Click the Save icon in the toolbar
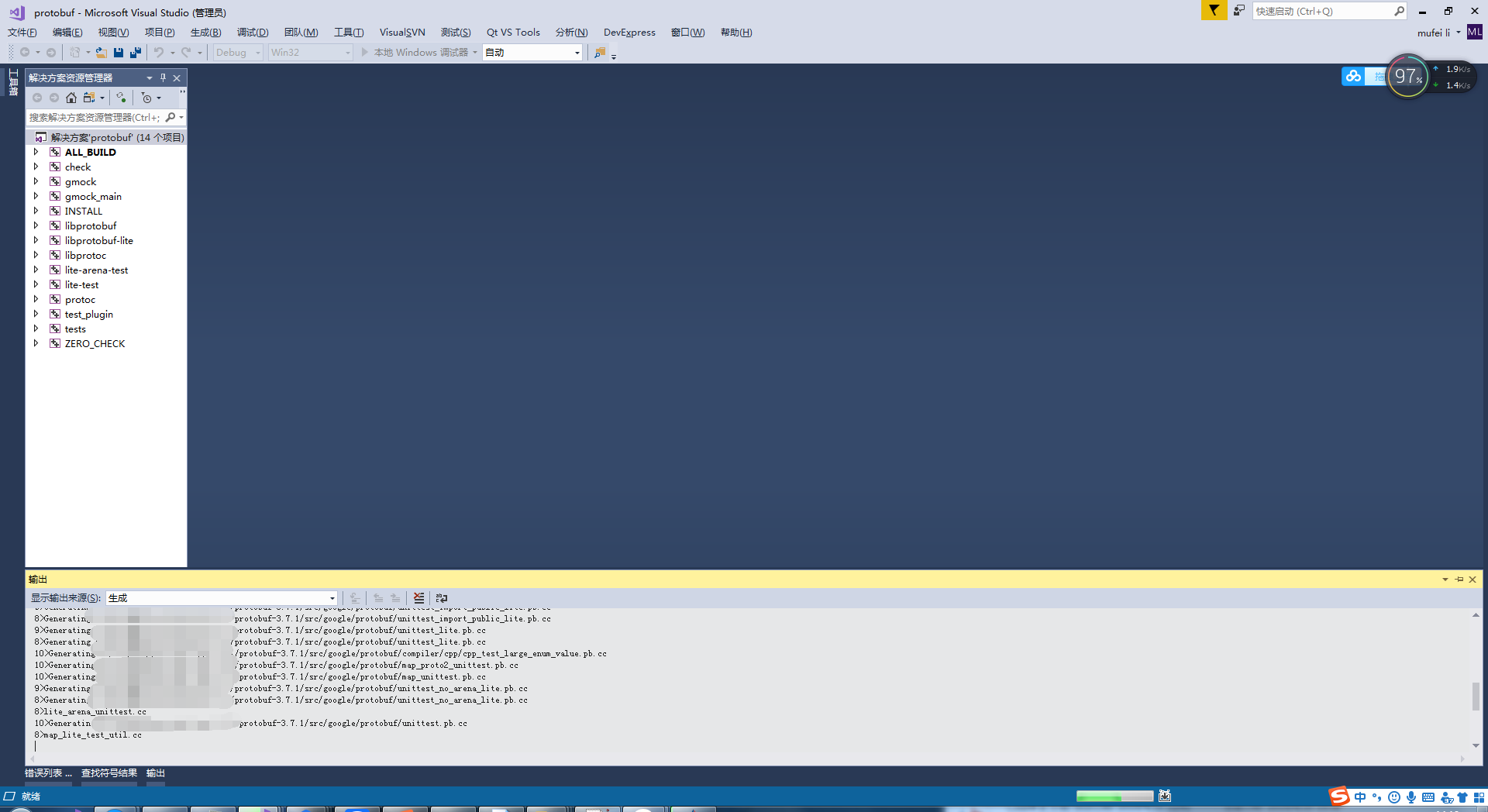The width and height of the screenshot is (1488, 812). tap(119, 53)
